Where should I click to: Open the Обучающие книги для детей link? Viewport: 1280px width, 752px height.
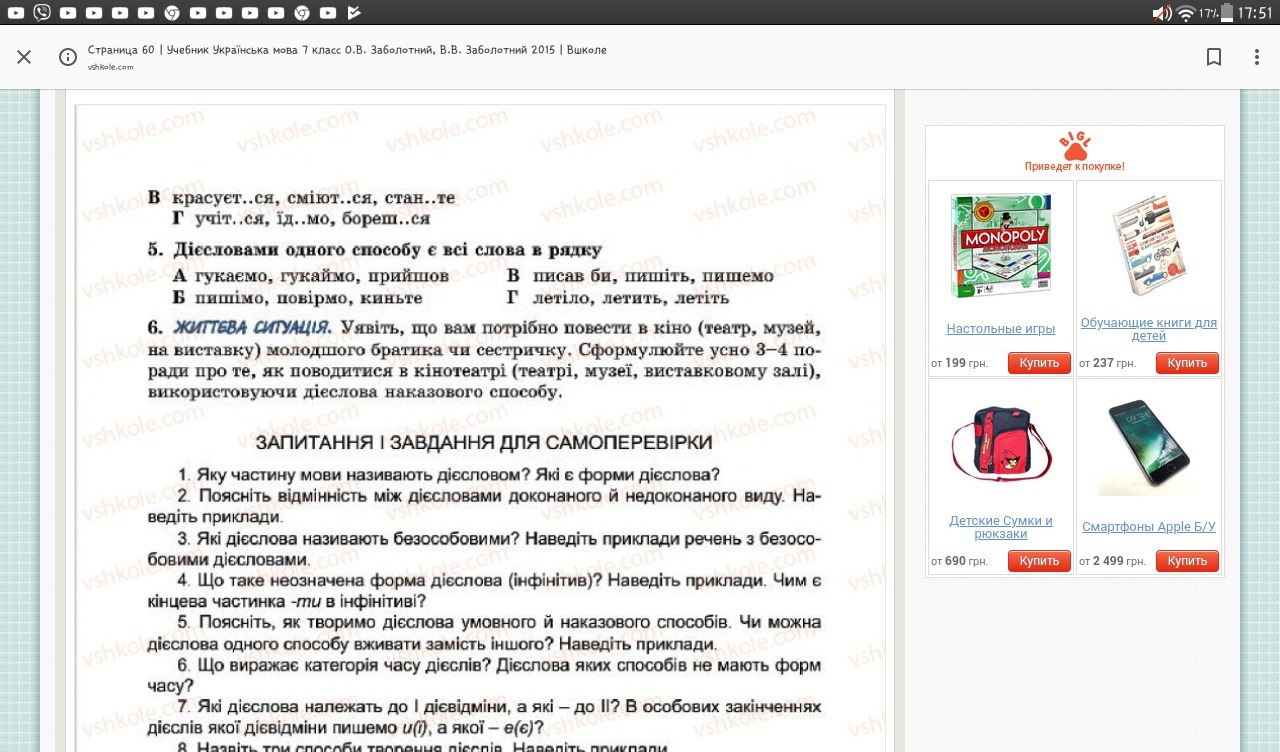click(x=1148, y=329)
